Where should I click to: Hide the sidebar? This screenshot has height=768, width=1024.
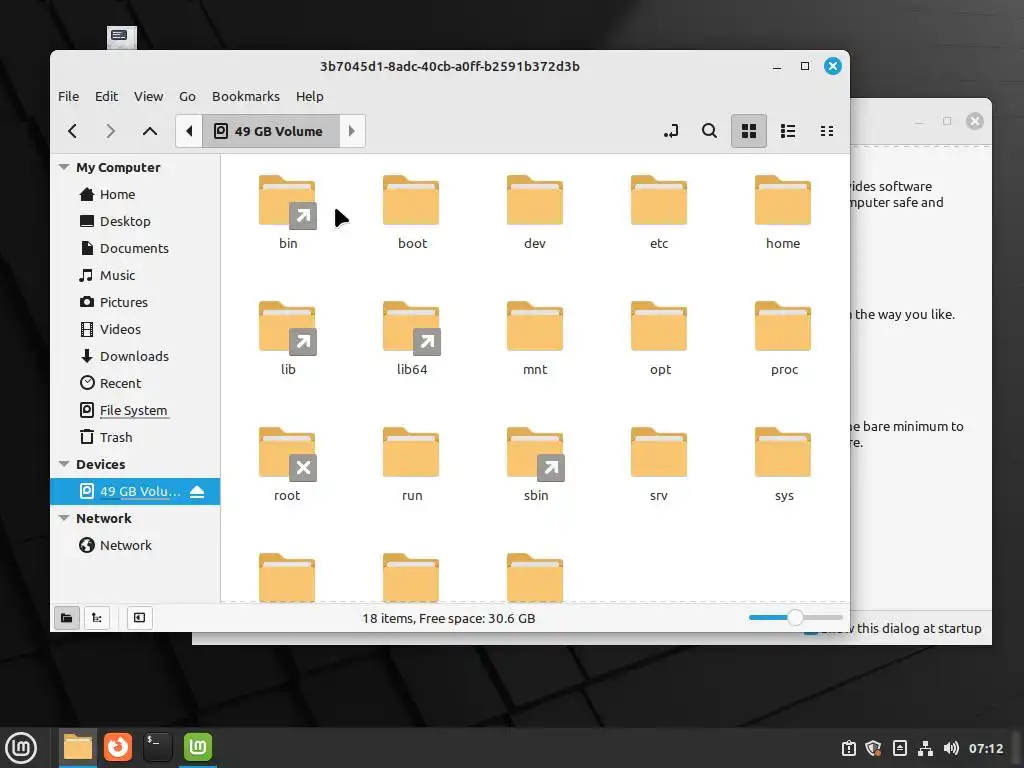139,618
